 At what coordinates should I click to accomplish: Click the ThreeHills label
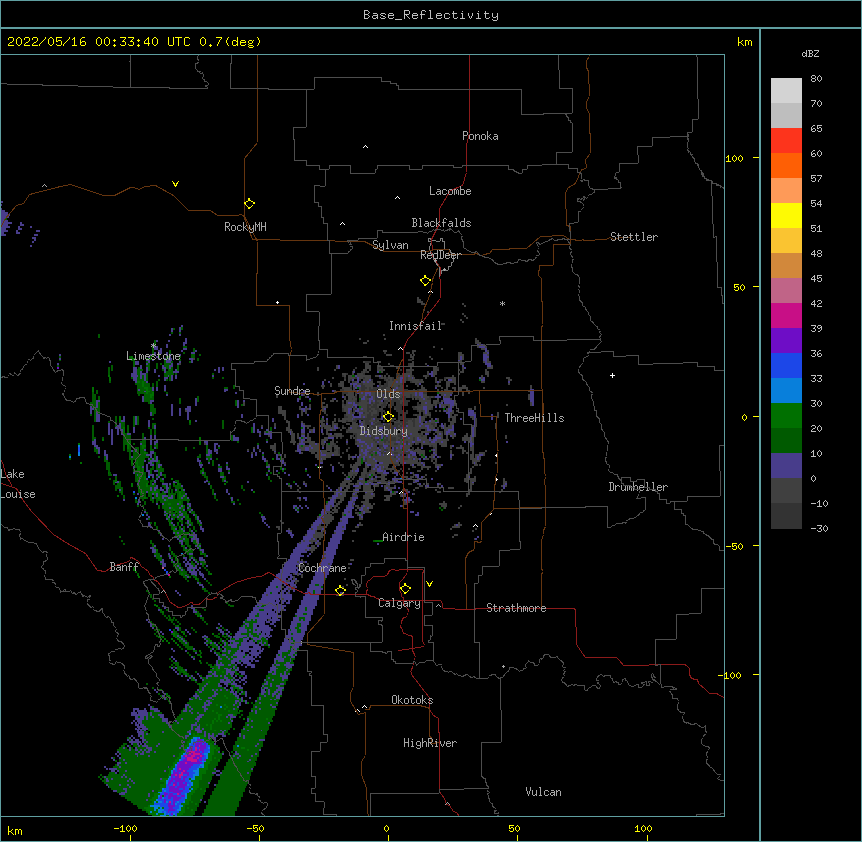tap(534, 418)
